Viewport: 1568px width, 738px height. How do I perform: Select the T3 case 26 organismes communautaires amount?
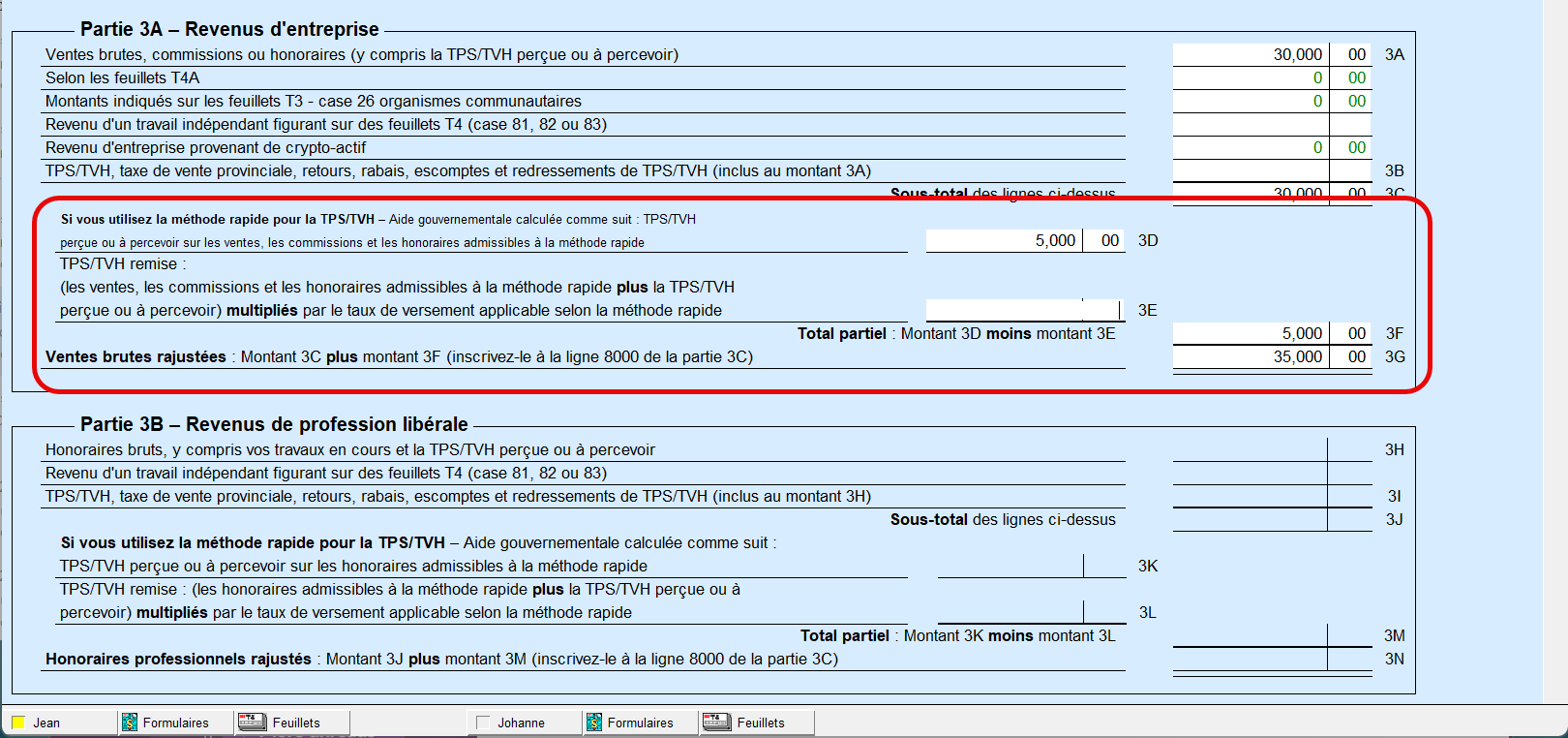1272,101
